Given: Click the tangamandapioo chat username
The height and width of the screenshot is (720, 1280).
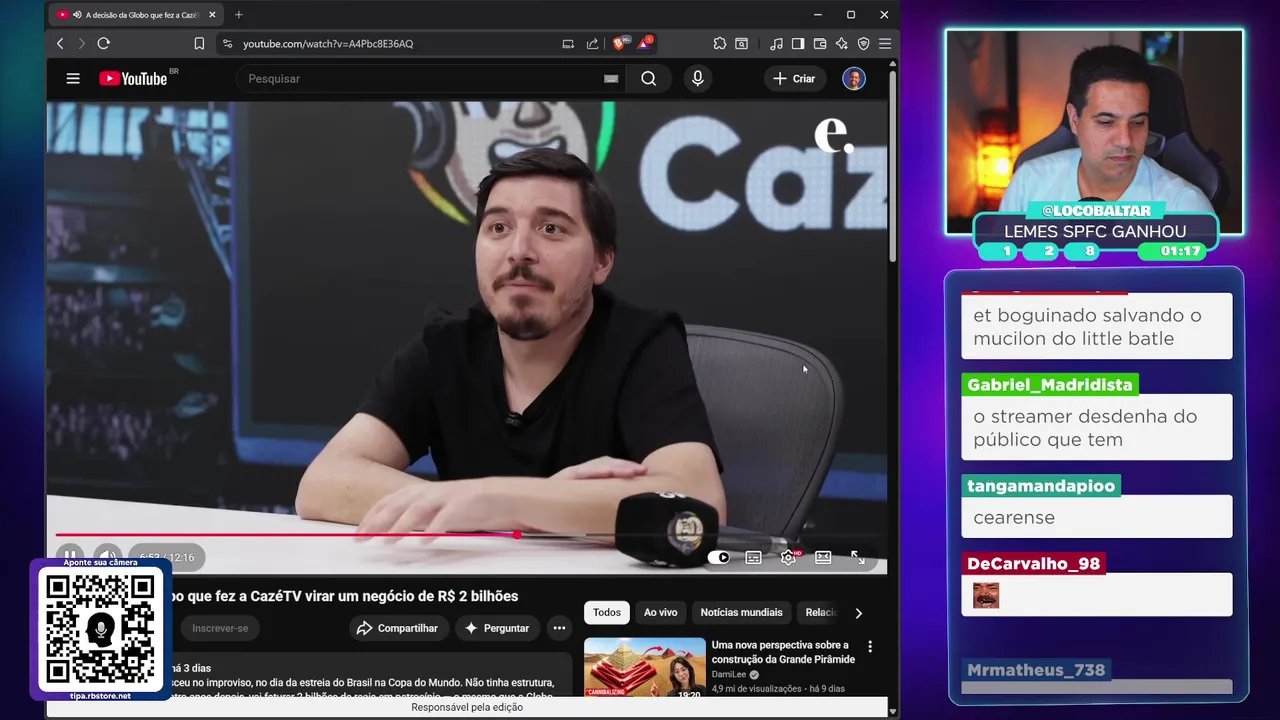Looking at the screenshot, I should pos(1041,486).
